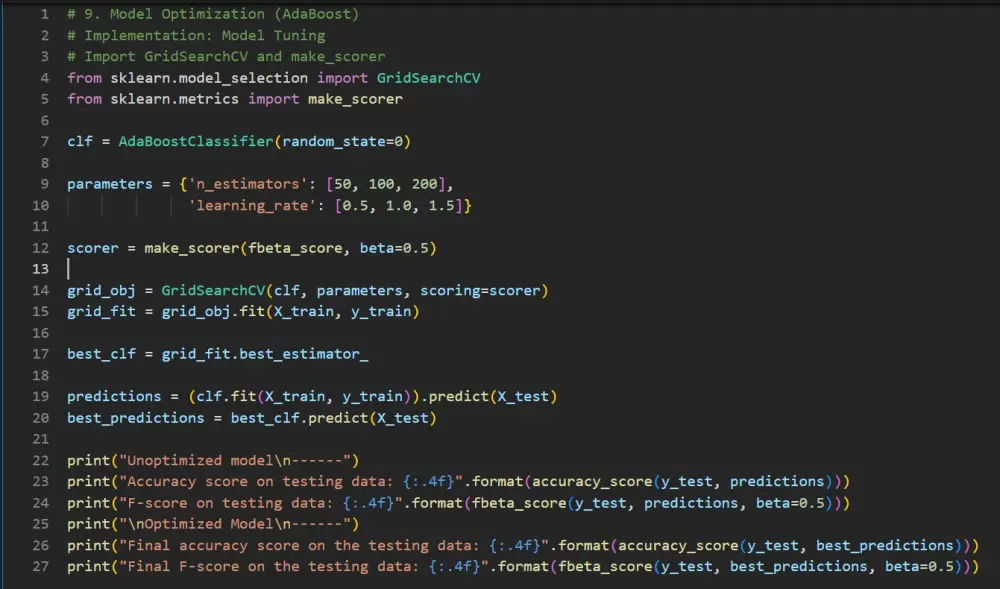1000x589 pixels.
Task: Click 'best_predictions' on line 26
Action: tap(885, 546)
